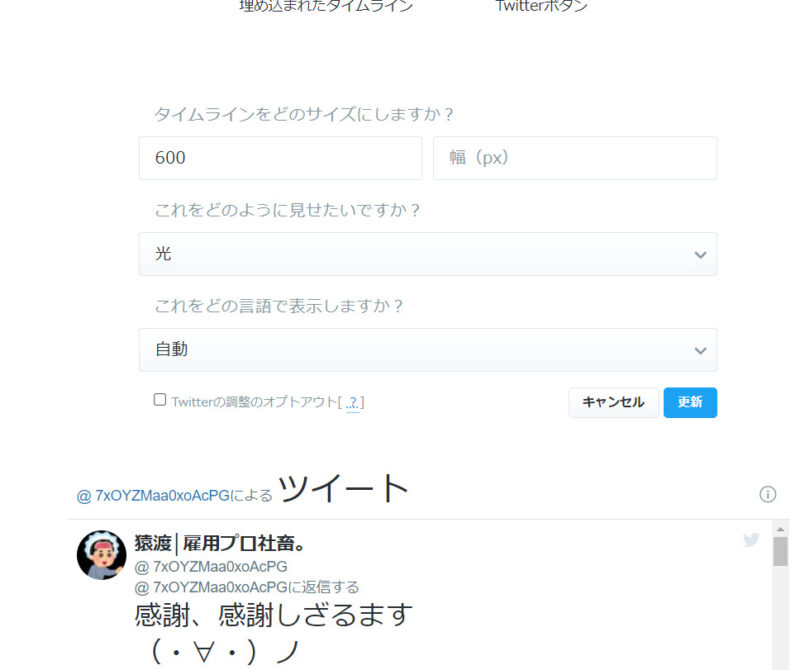Image resolution: width=800 pixels, height=670 pixels.
Task: Click the 幅 (px) width input field
Action: click(575, 158)
